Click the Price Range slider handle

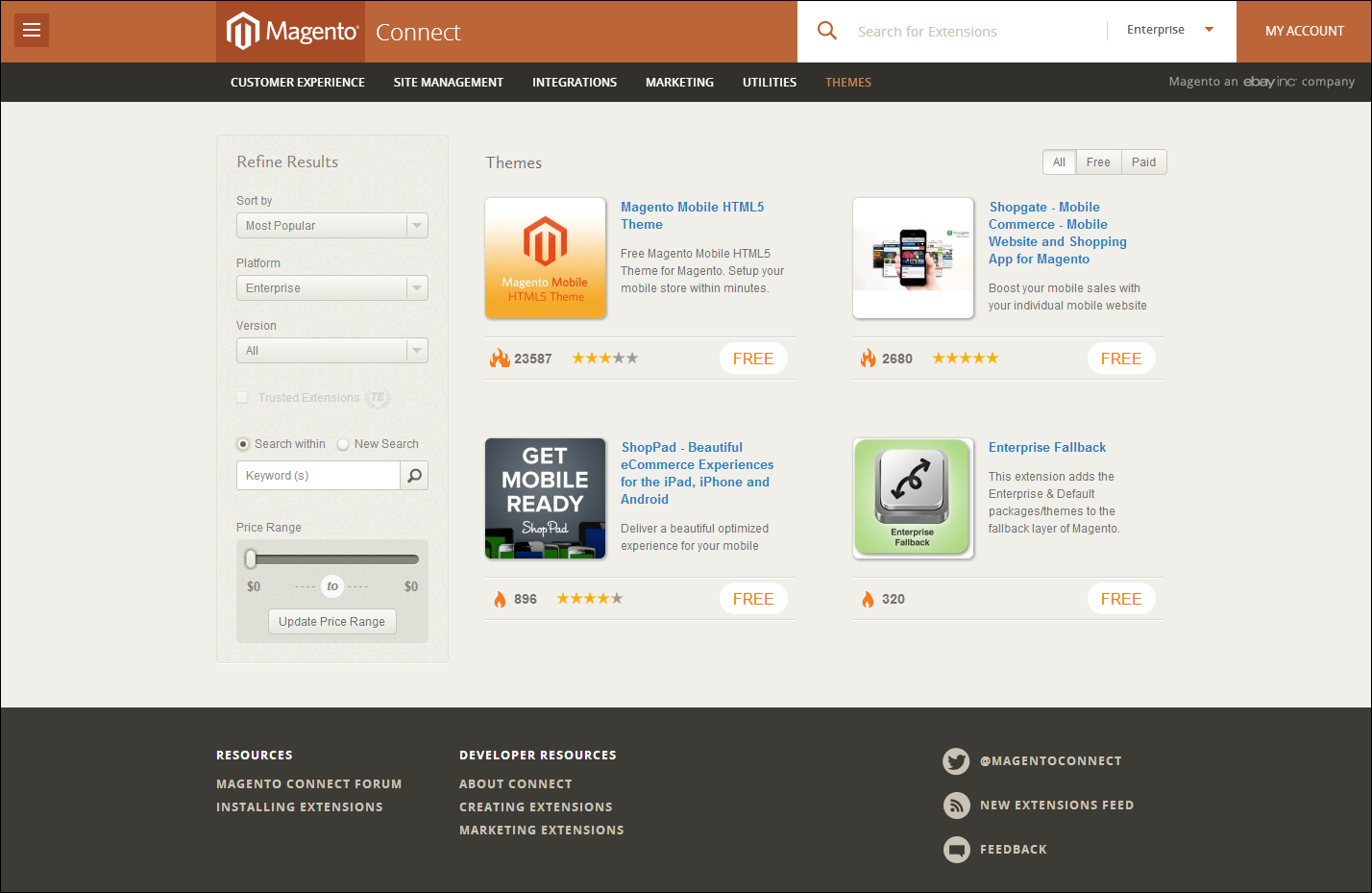(x=251, y=558)
